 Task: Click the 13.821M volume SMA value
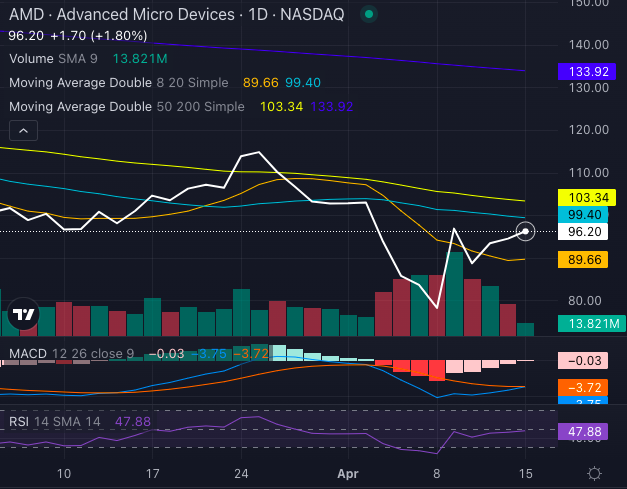coord(140,59)
